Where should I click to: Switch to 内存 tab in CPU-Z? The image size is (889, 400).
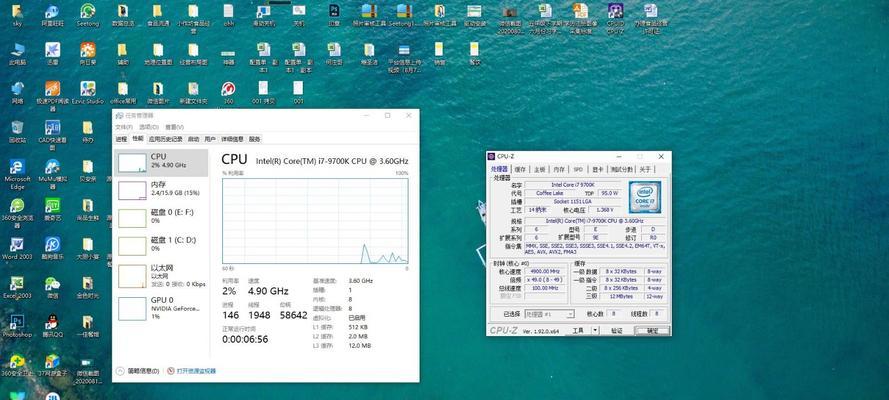coord(558,169)
